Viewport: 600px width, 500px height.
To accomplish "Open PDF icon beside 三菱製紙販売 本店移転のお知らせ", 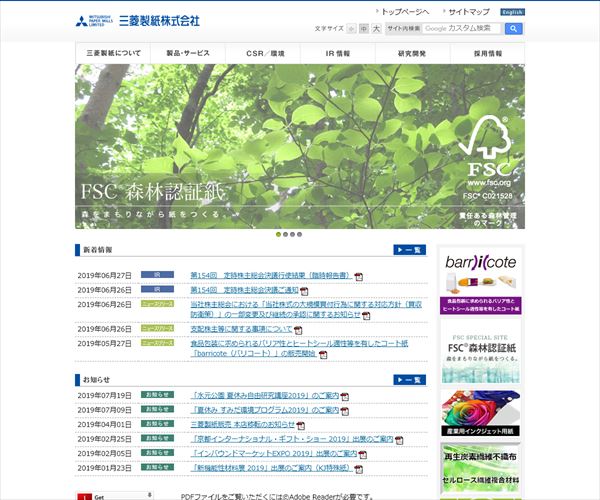I will pyautogui.click(x=301, y=425).
